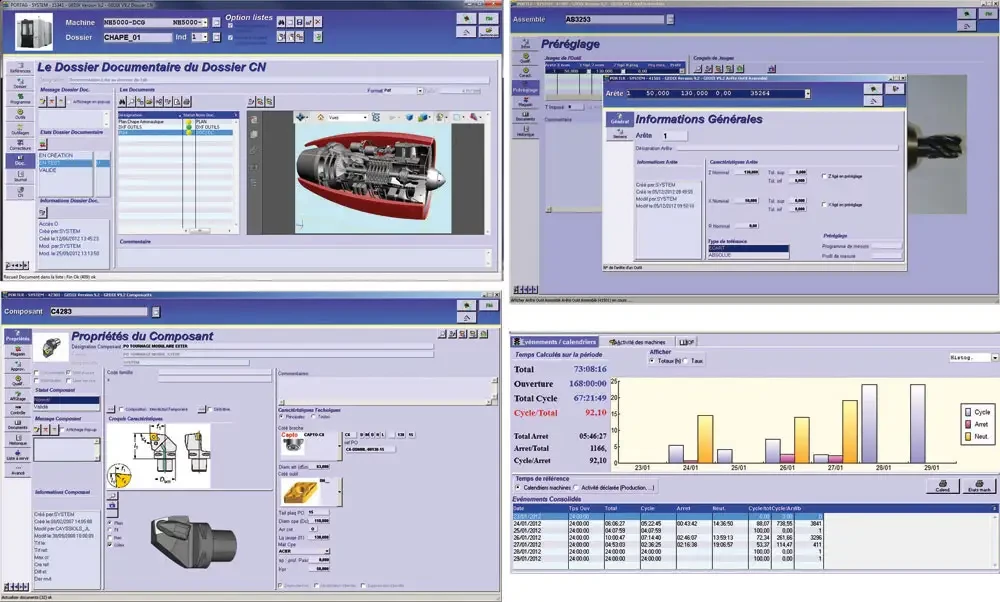Screen dimensions: 1000x602
Task: Open Contrôle section in Composant window sidebar
Action: pyautogui.click(x=18, y=411)
